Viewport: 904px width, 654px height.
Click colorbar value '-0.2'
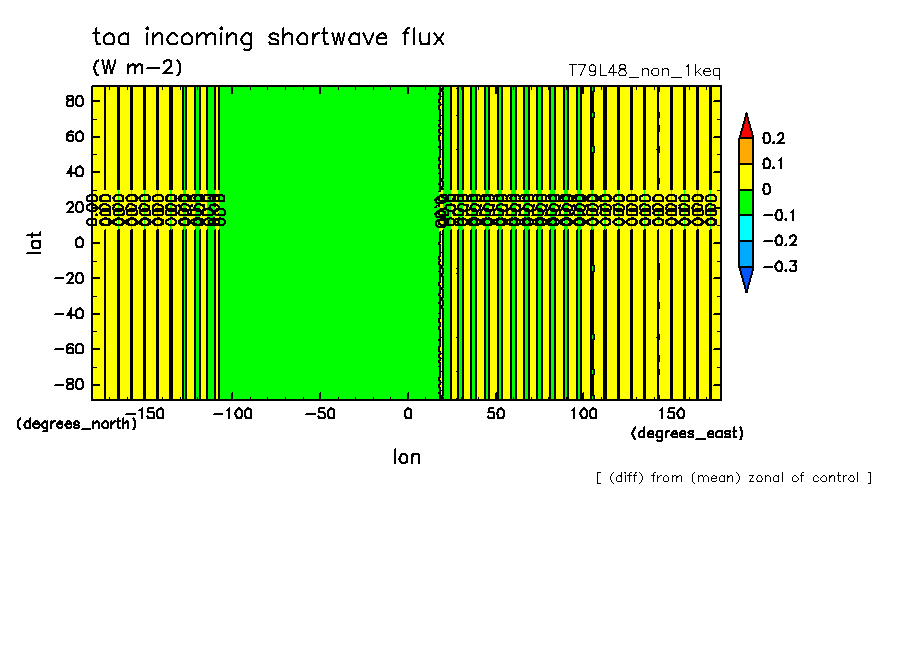click(780, 240)
